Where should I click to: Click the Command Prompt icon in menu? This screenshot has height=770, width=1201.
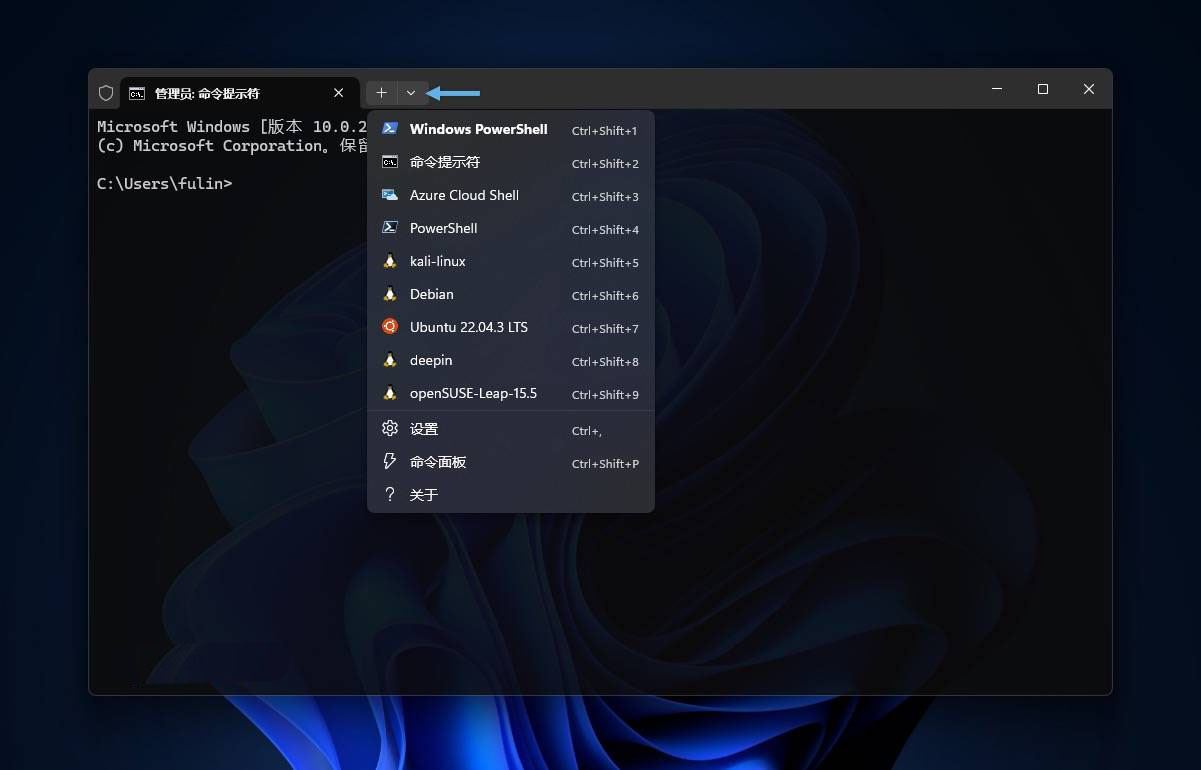[390, 162]
